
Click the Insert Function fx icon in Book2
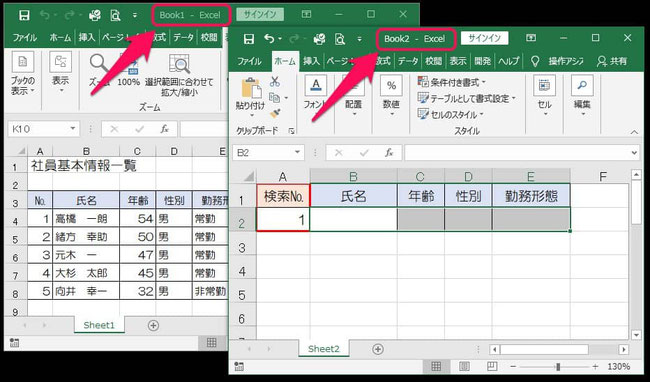coord(389,152)
